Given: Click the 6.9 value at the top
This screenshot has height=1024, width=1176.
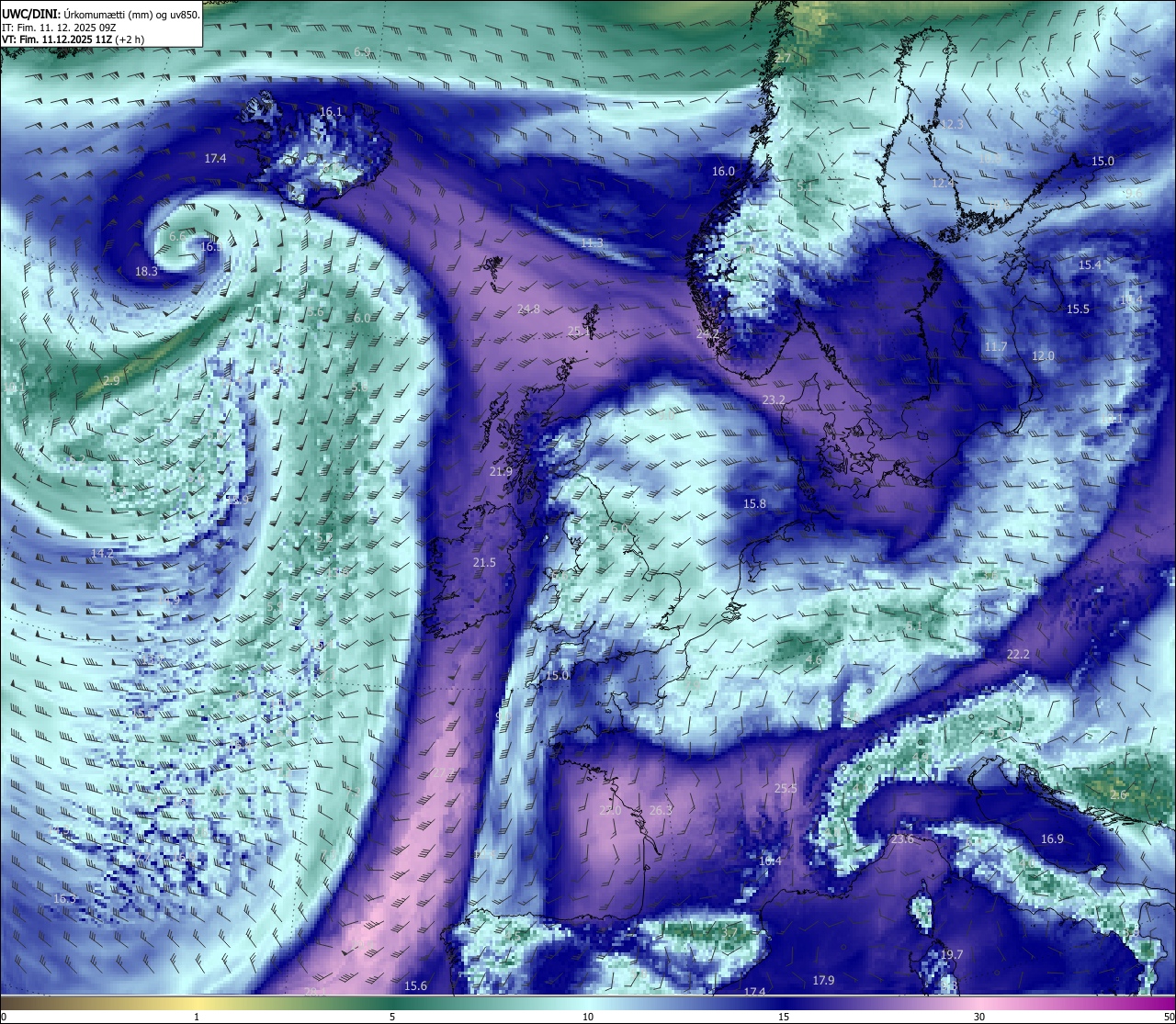Looking at the screenshot, I should point(362,52).
